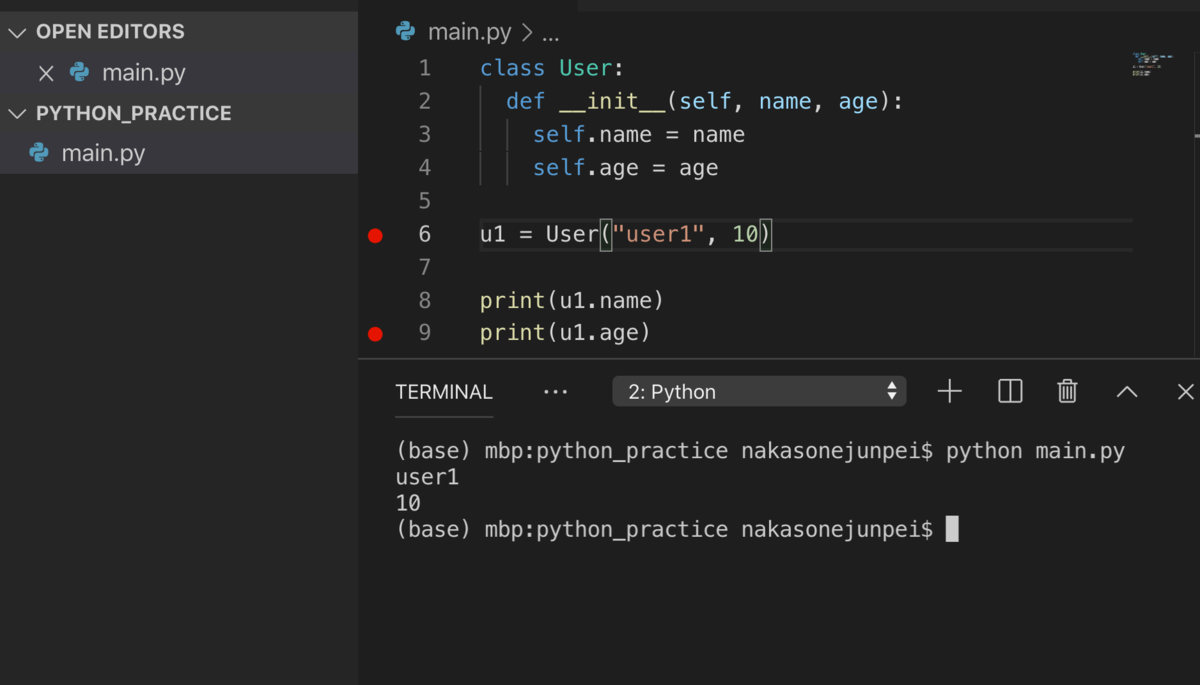Click line number 5 in the gutter

[x=425, y=201]
